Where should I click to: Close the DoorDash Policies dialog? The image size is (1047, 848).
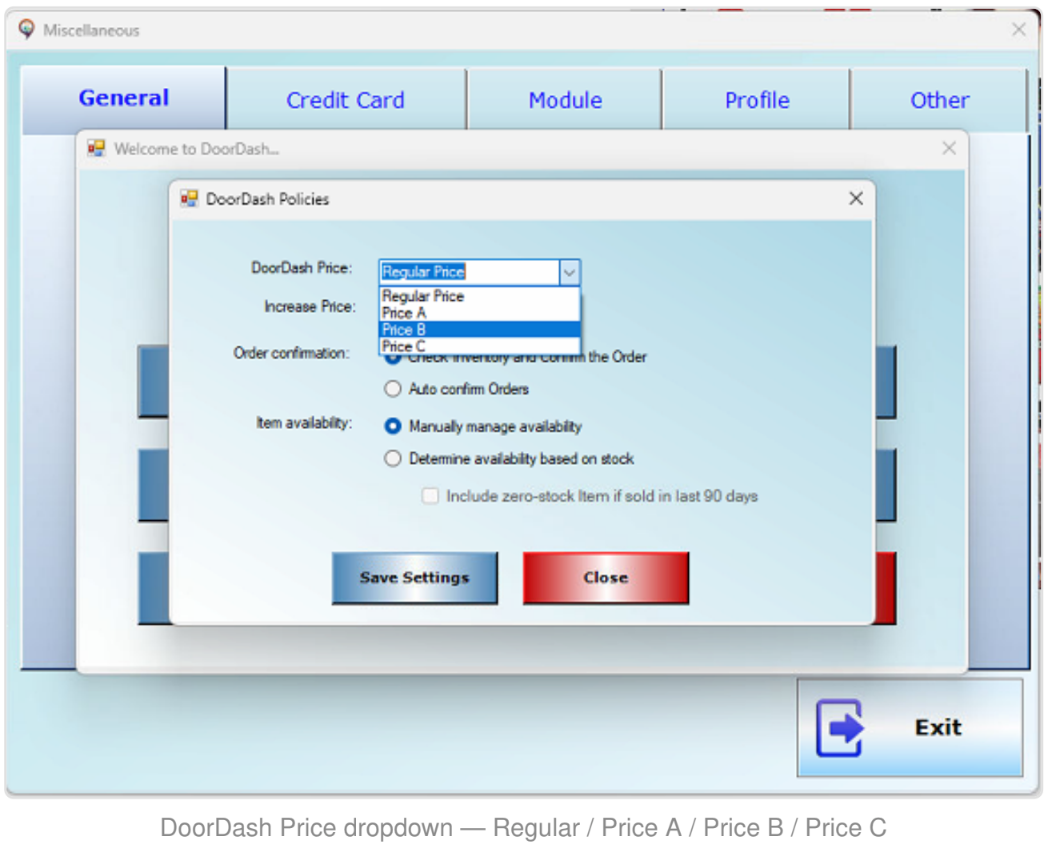coord(855,198)
